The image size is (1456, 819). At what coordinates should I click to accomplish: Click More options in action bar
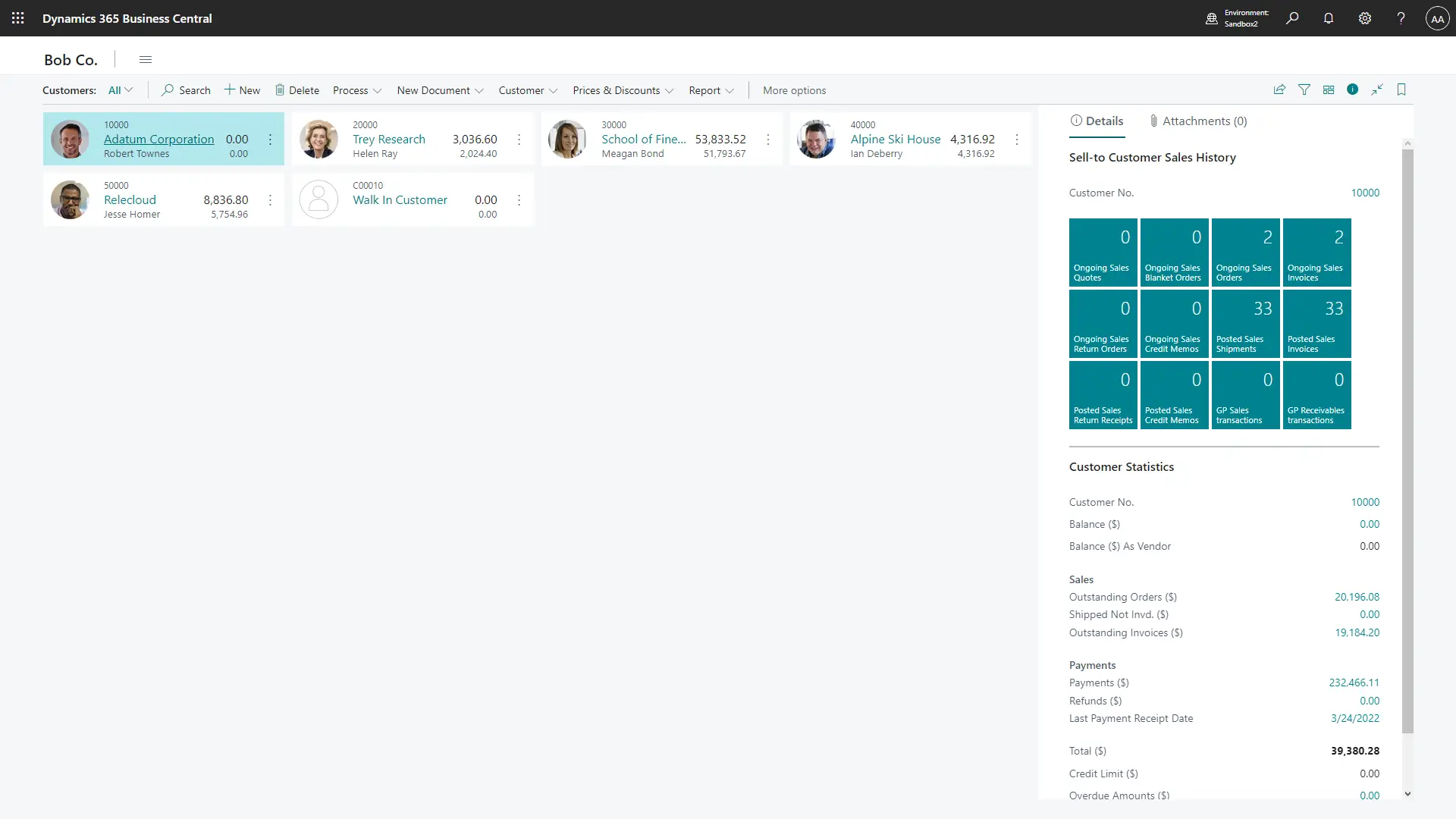pos(794,90)
